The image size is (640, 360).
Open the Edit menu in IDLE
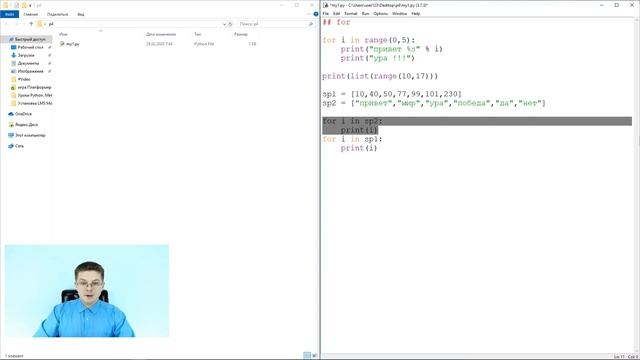(x=336, y=13)
